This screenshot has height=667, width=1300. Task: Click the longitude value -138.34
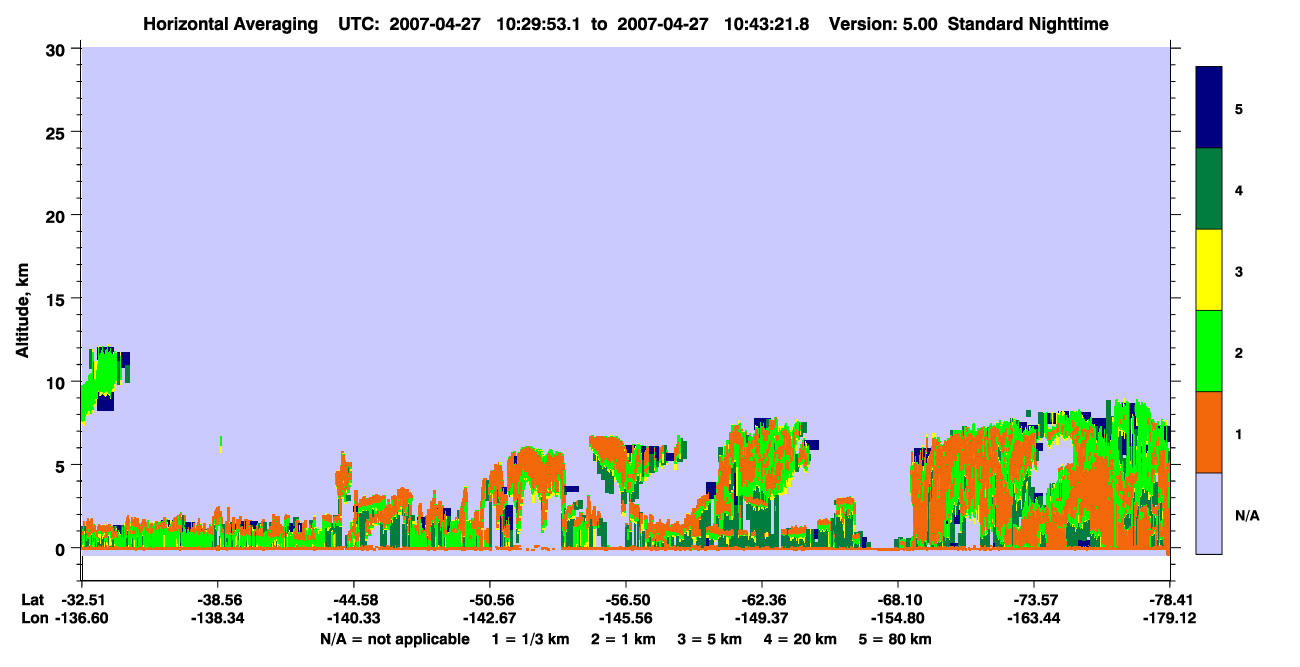(x=217, y=618)
